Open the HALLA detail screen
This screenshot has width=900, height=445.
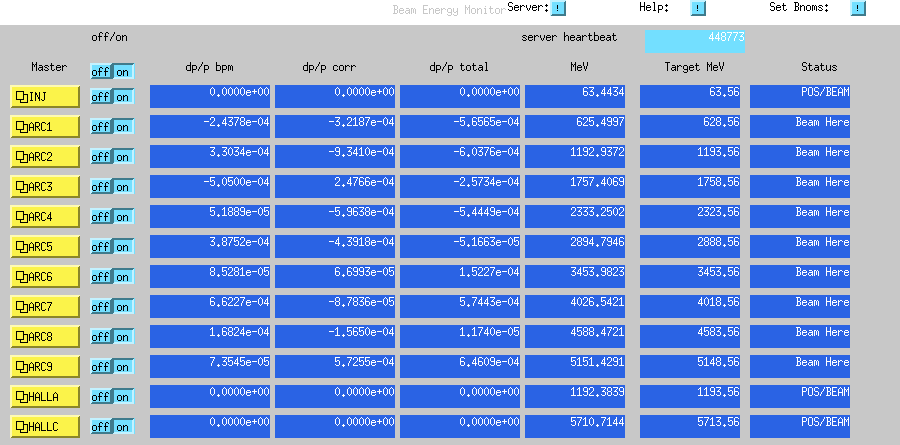pos(45,396)
